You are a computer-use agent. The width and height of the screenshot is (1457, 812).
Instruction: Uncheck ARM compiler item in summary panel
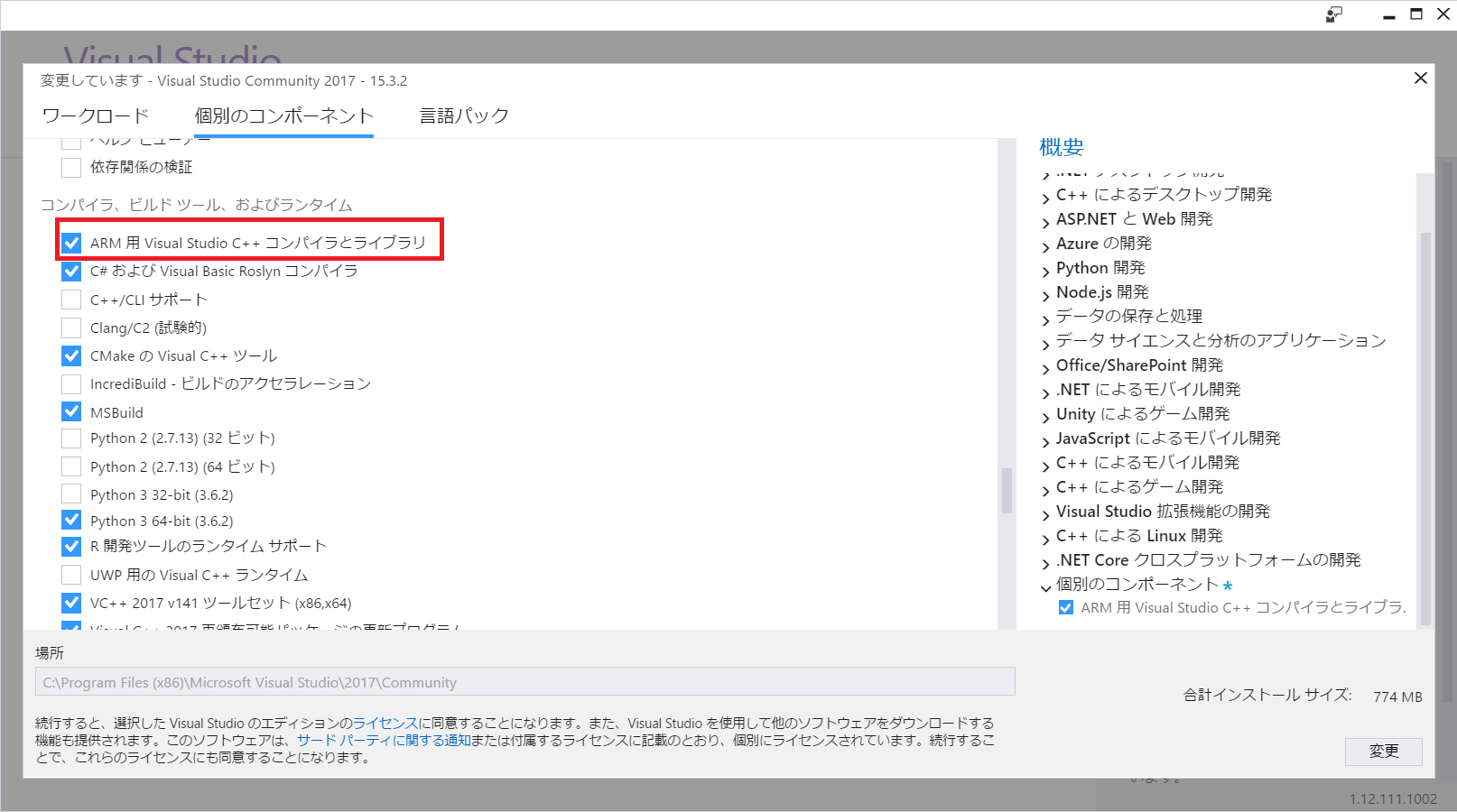(x=1066, y=608)
